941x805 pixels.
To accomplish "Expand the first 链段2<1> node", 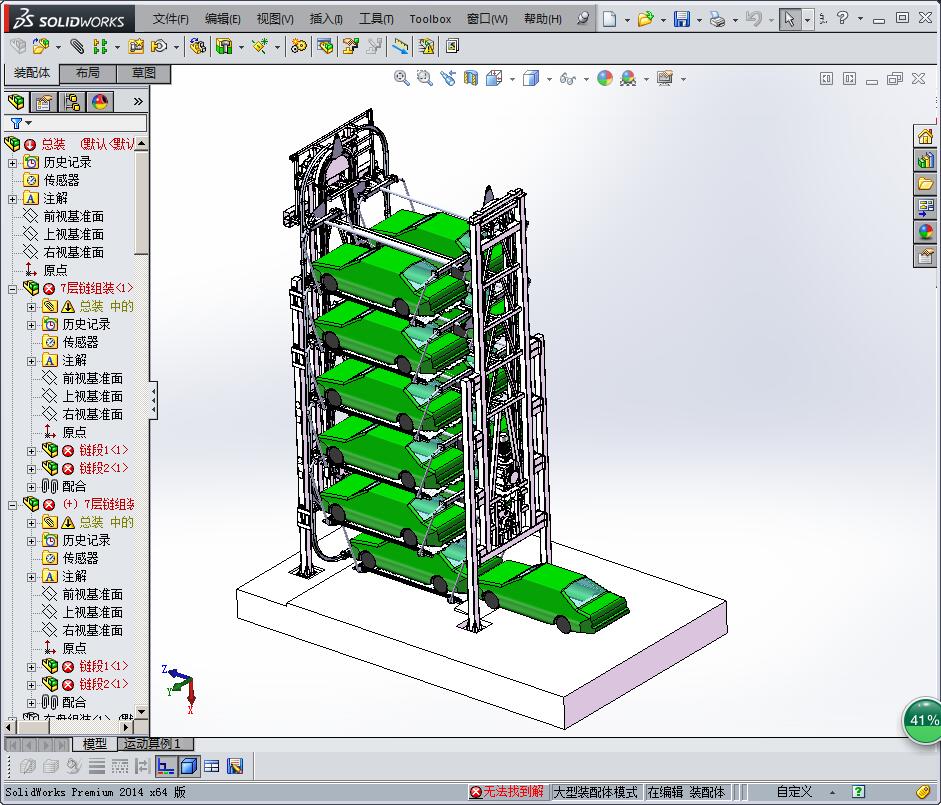I will point(32,469).
